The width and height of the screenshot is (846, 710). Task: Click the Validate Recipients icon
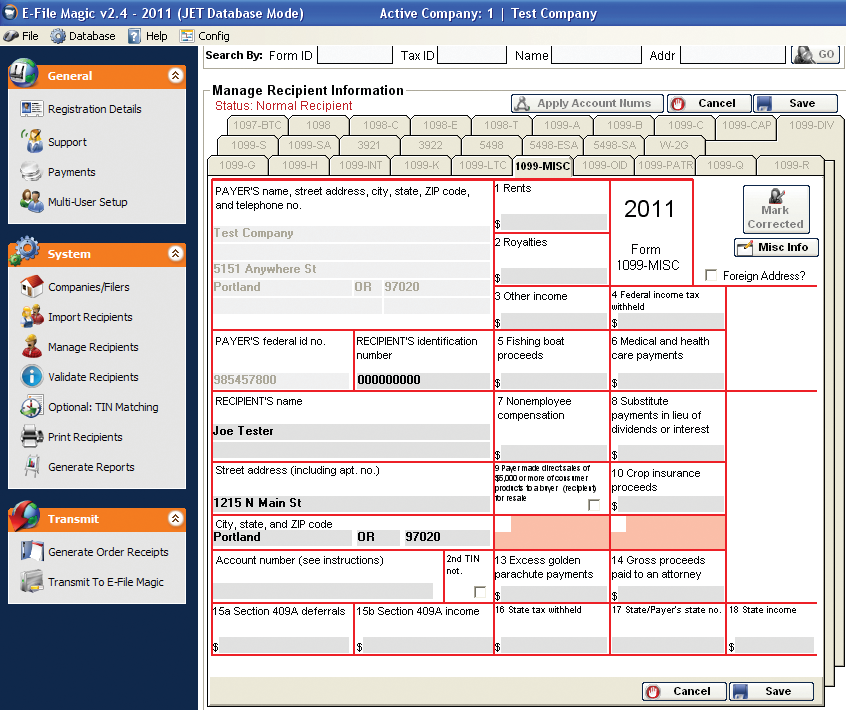(31, 377)
